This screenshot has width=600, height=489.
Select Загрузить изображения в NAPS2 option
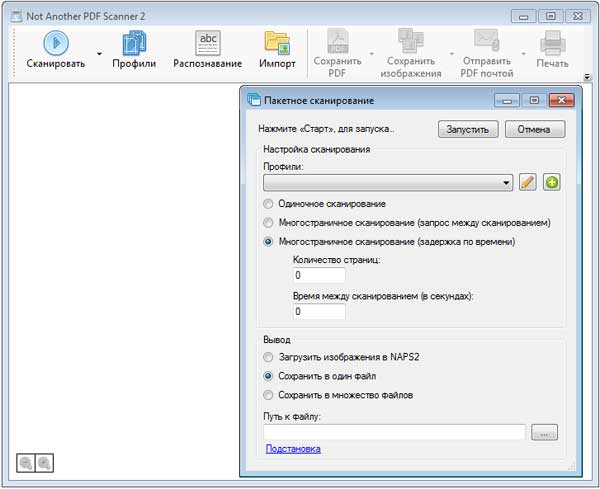(x=268, y=357)
